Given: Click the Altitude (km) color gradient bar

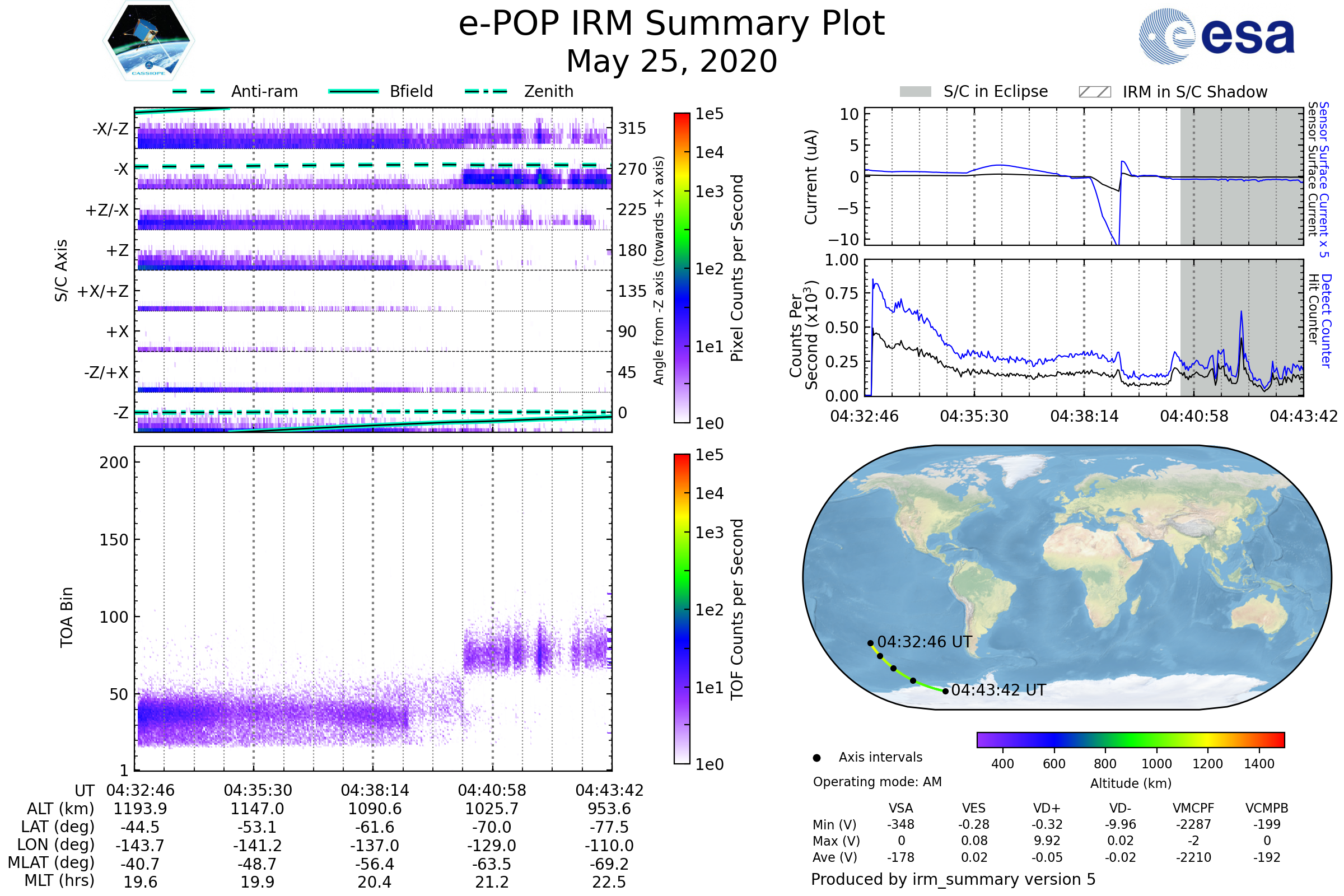Looking at the screenshot, I should 1130,740.
